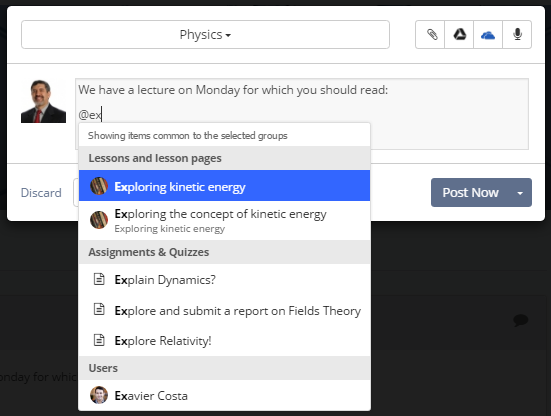551x416 pixels.
Task: Select the OneDrive cloud icon
Action: point(488,34)
